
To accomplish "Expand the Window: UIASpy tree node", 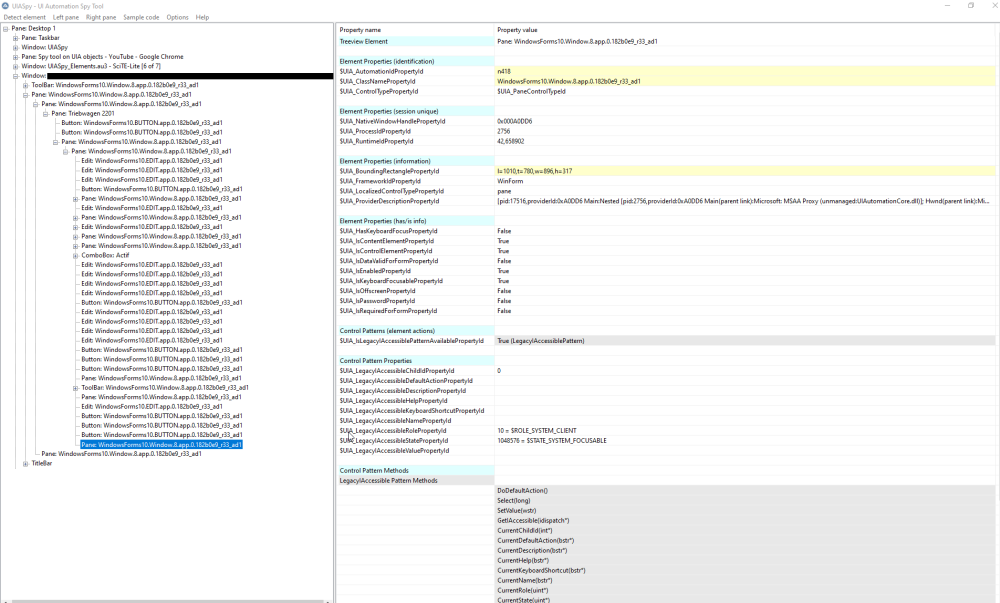I will point(16,47).
